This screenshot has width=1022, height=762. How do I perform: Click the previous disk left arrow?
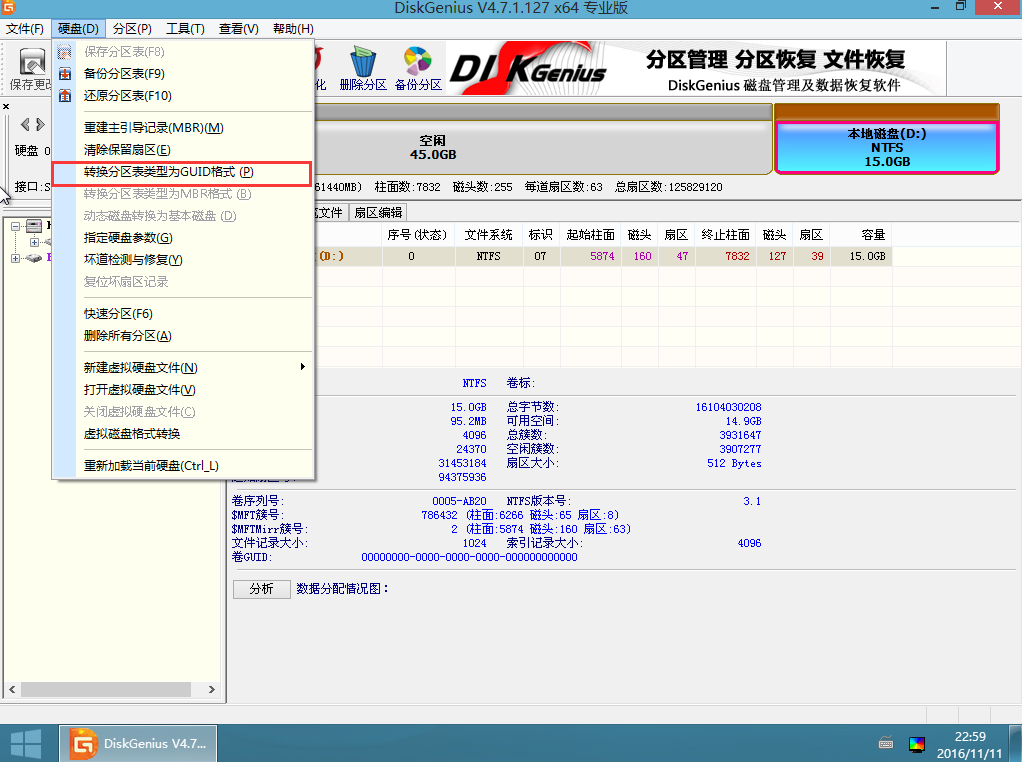25,125
